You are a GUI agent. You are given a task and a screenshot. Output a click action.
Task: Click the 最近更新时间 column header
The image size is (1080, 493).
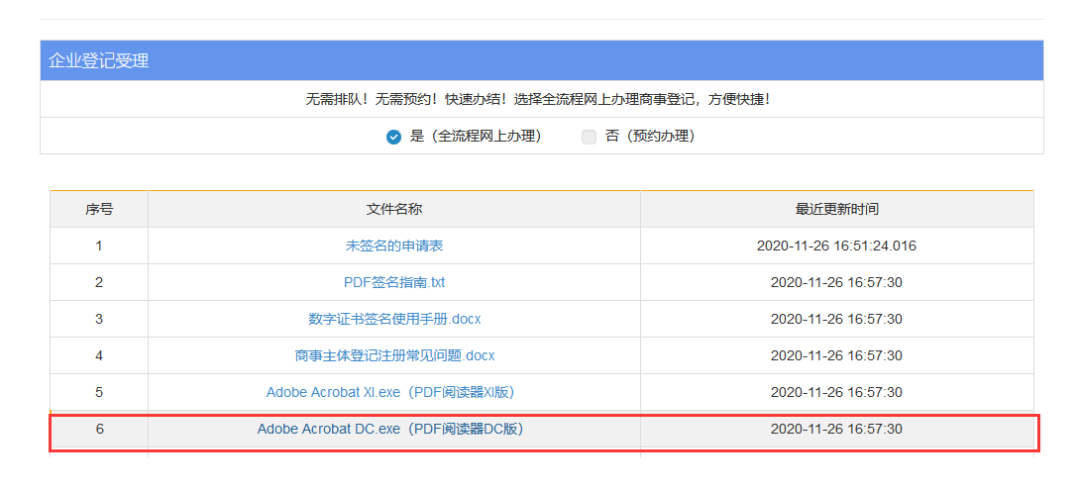(x=837, y=209)
